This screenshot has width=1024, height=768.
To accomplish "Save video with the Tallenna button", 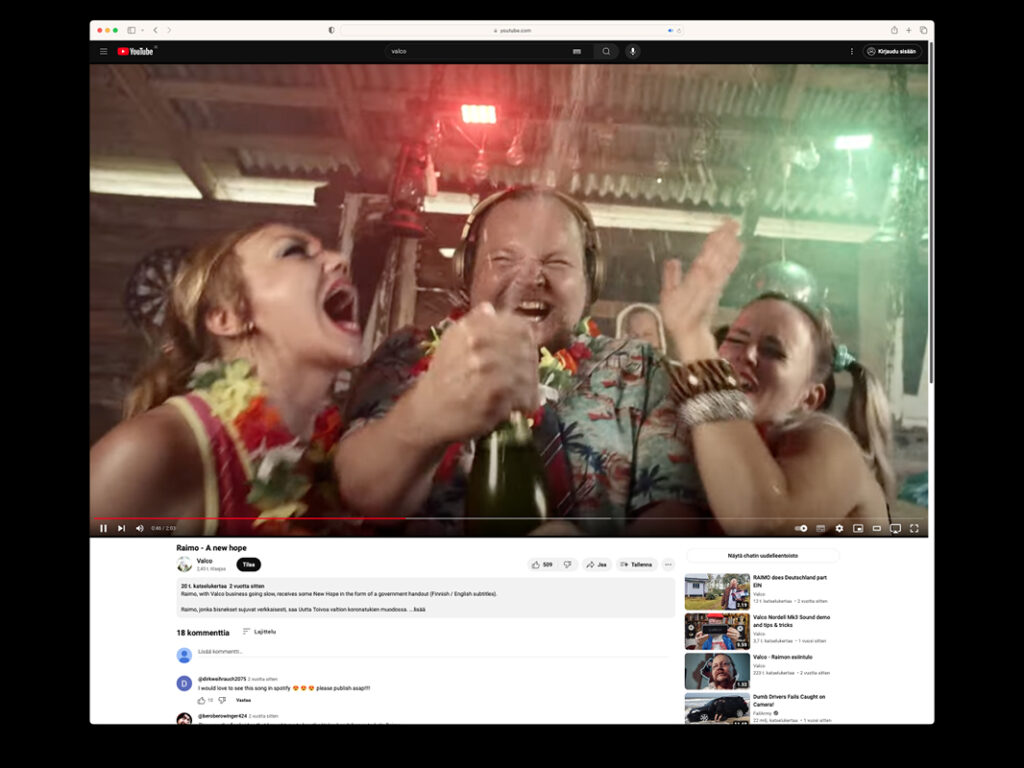I will click(636, 564).
